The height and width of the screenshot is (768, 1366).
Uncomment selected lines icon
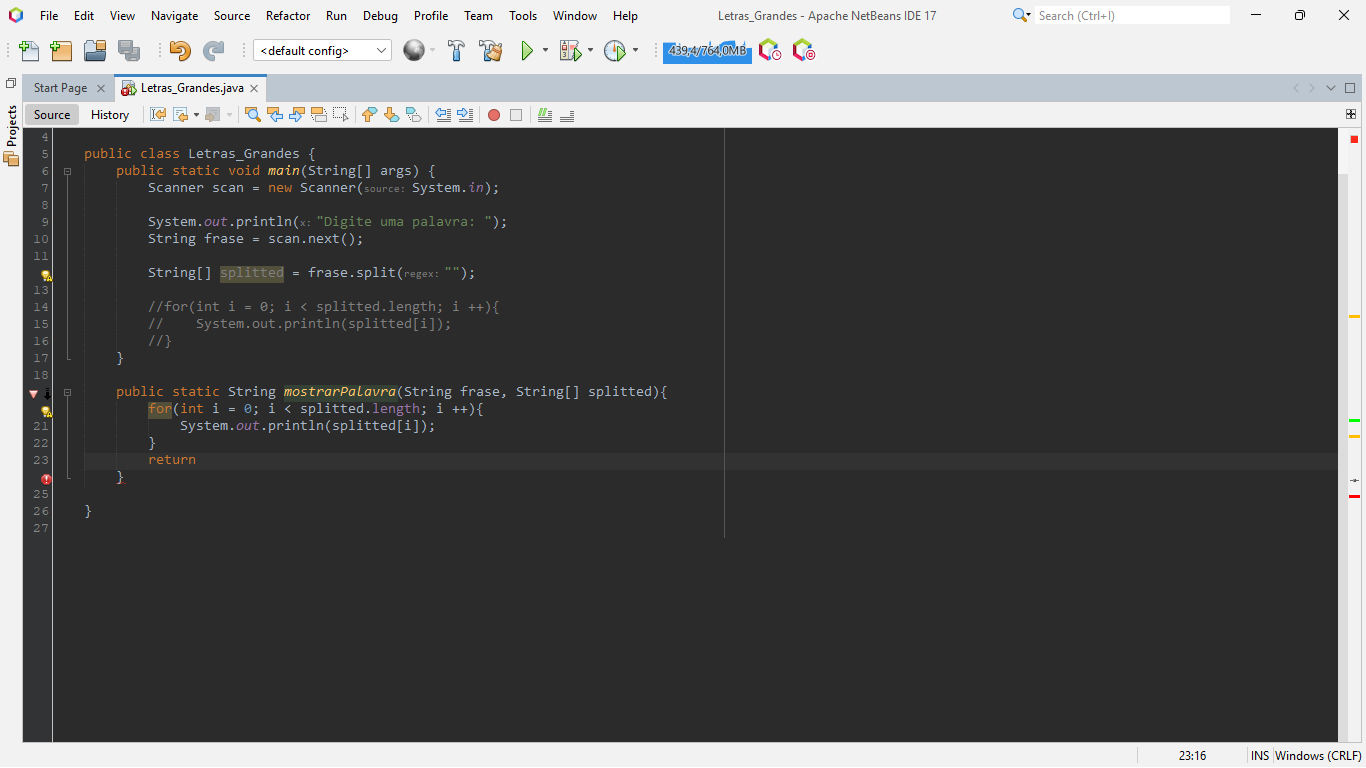coord(567,115)
